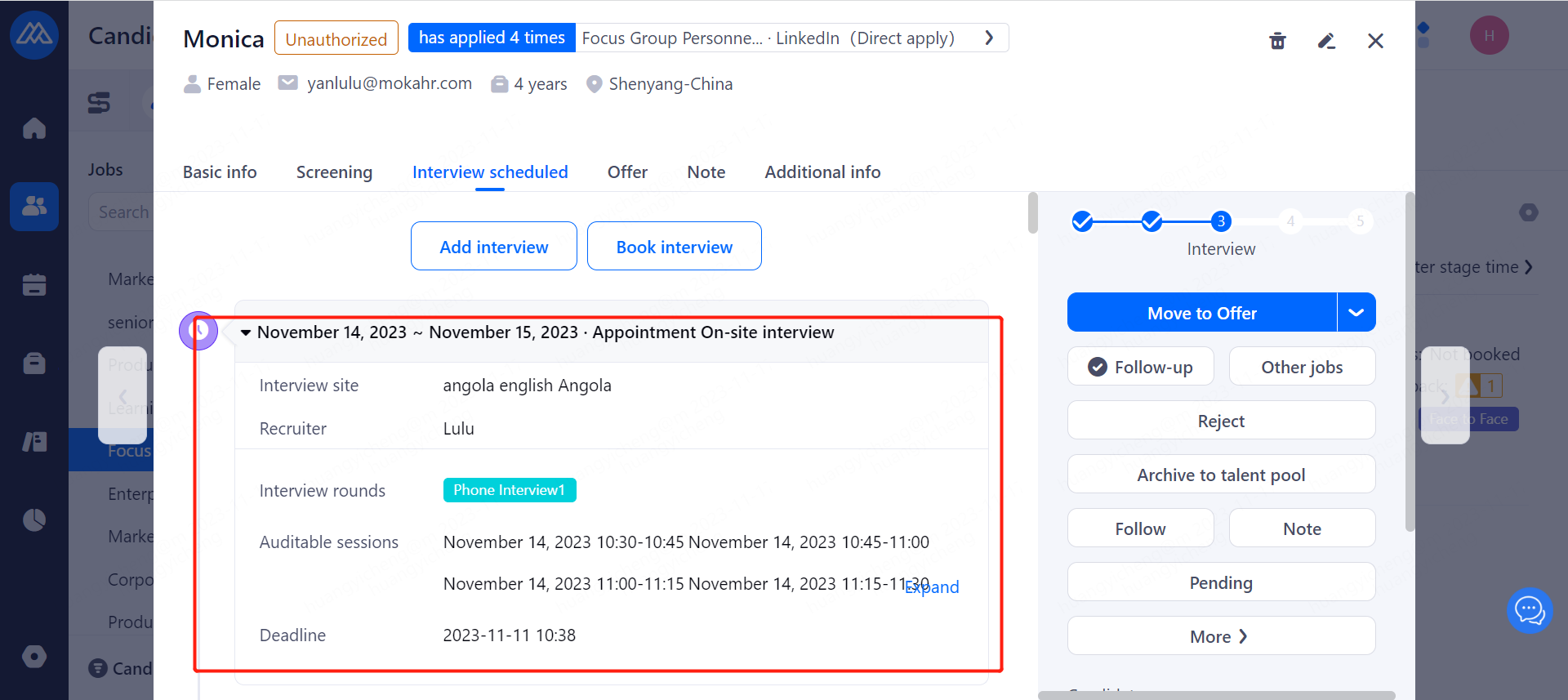Open the Move to Offer dropdown arrow
1568x700 pixels.
coord(1356,313)
